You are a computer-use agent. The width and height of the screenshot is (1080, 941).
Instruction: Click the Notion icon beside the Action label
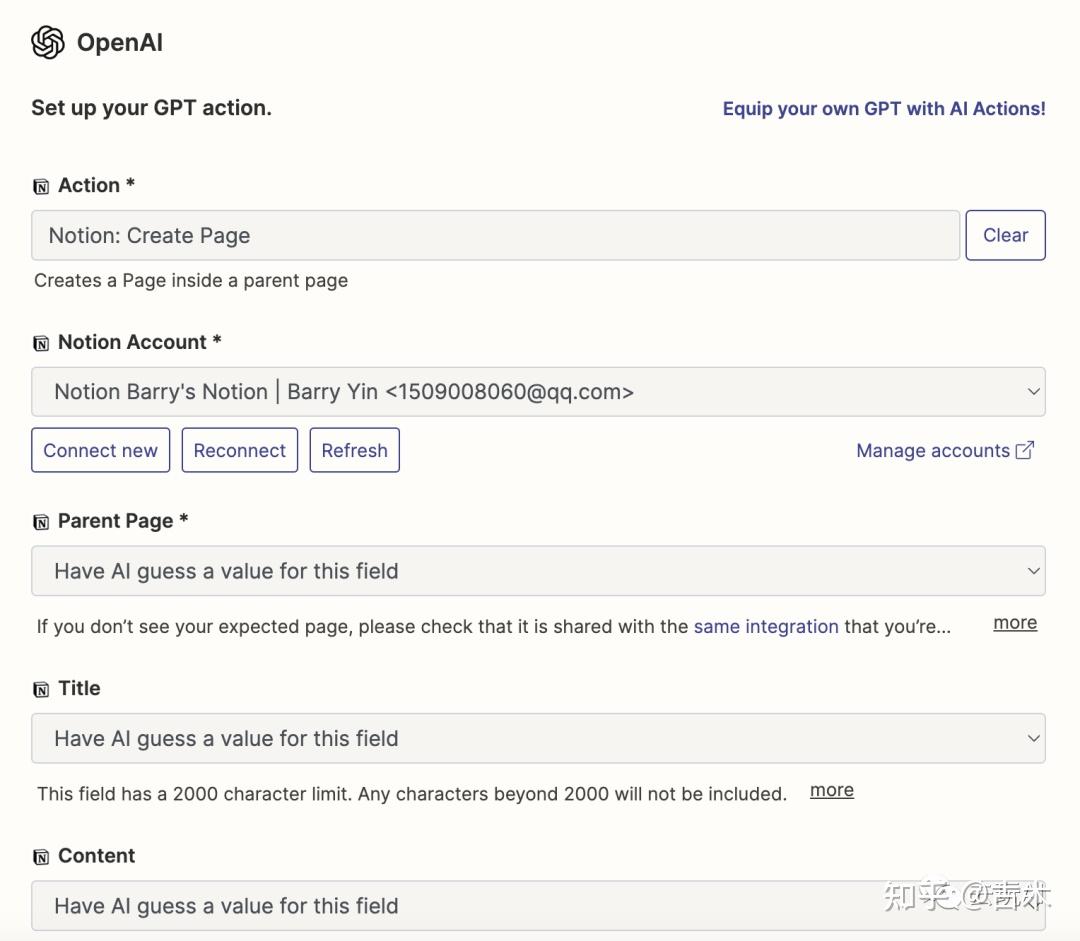[40, 185]
